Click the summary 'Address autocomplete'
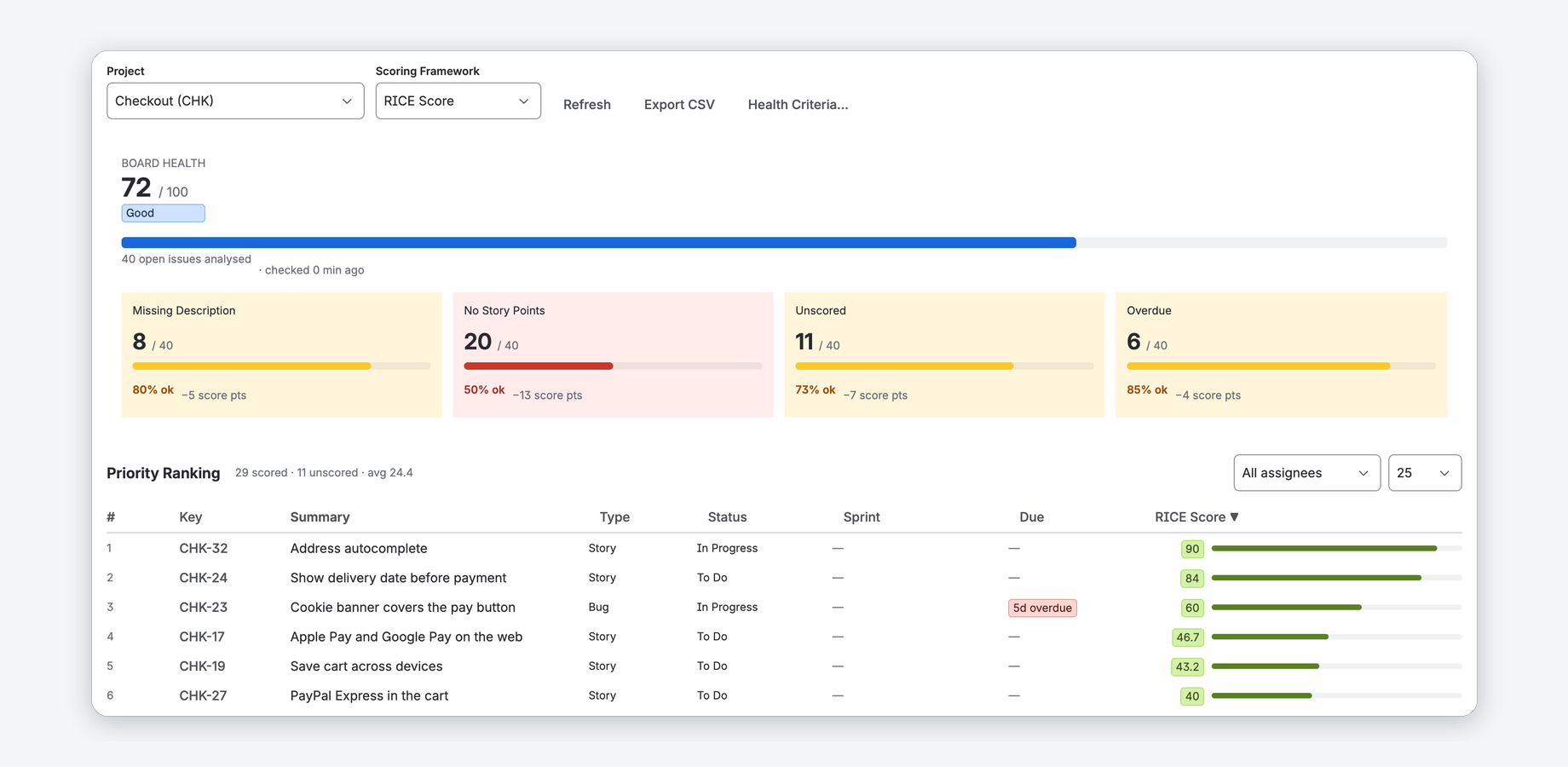Screen dimensions: 1568x767 (x=359, y=549)
